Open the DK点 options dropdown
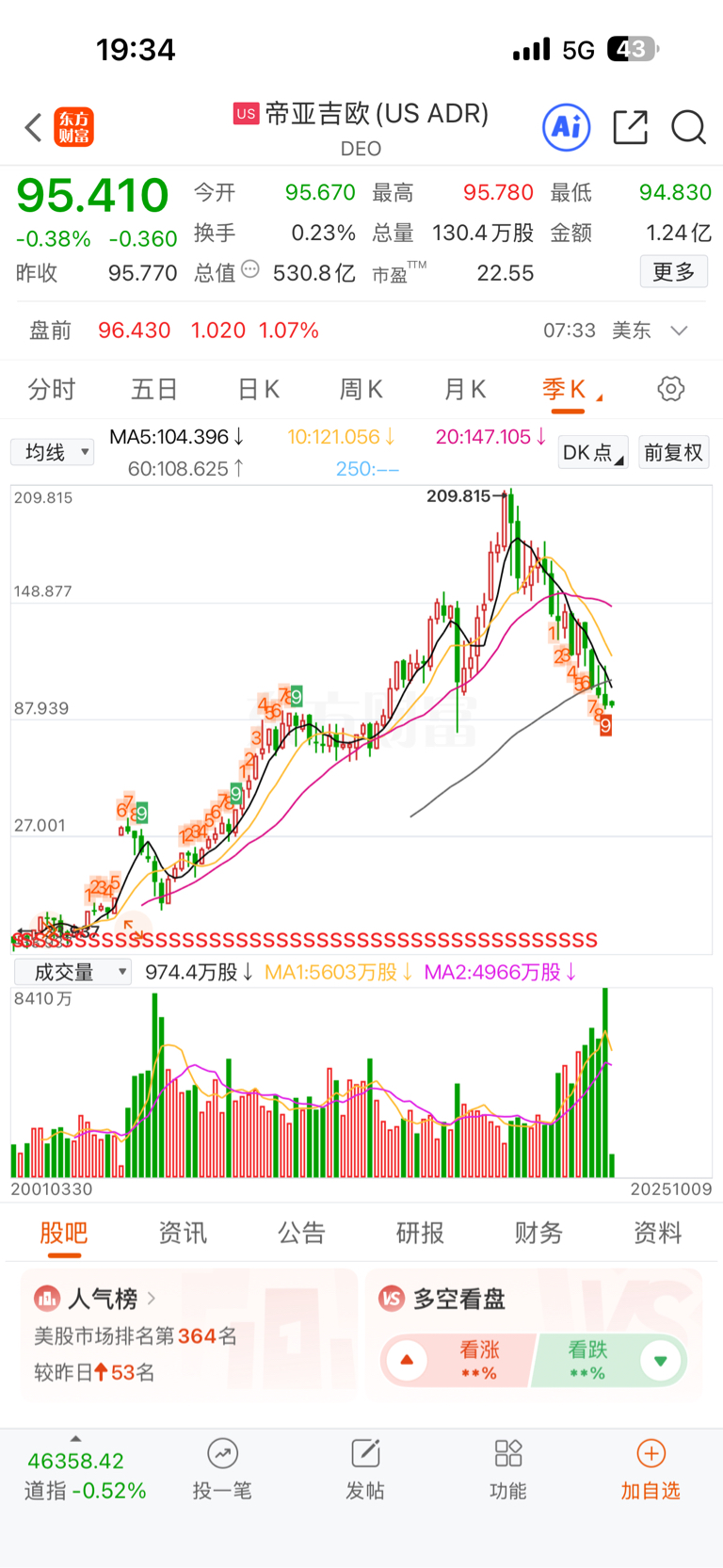723x1568 pixels. click(592, 452)
